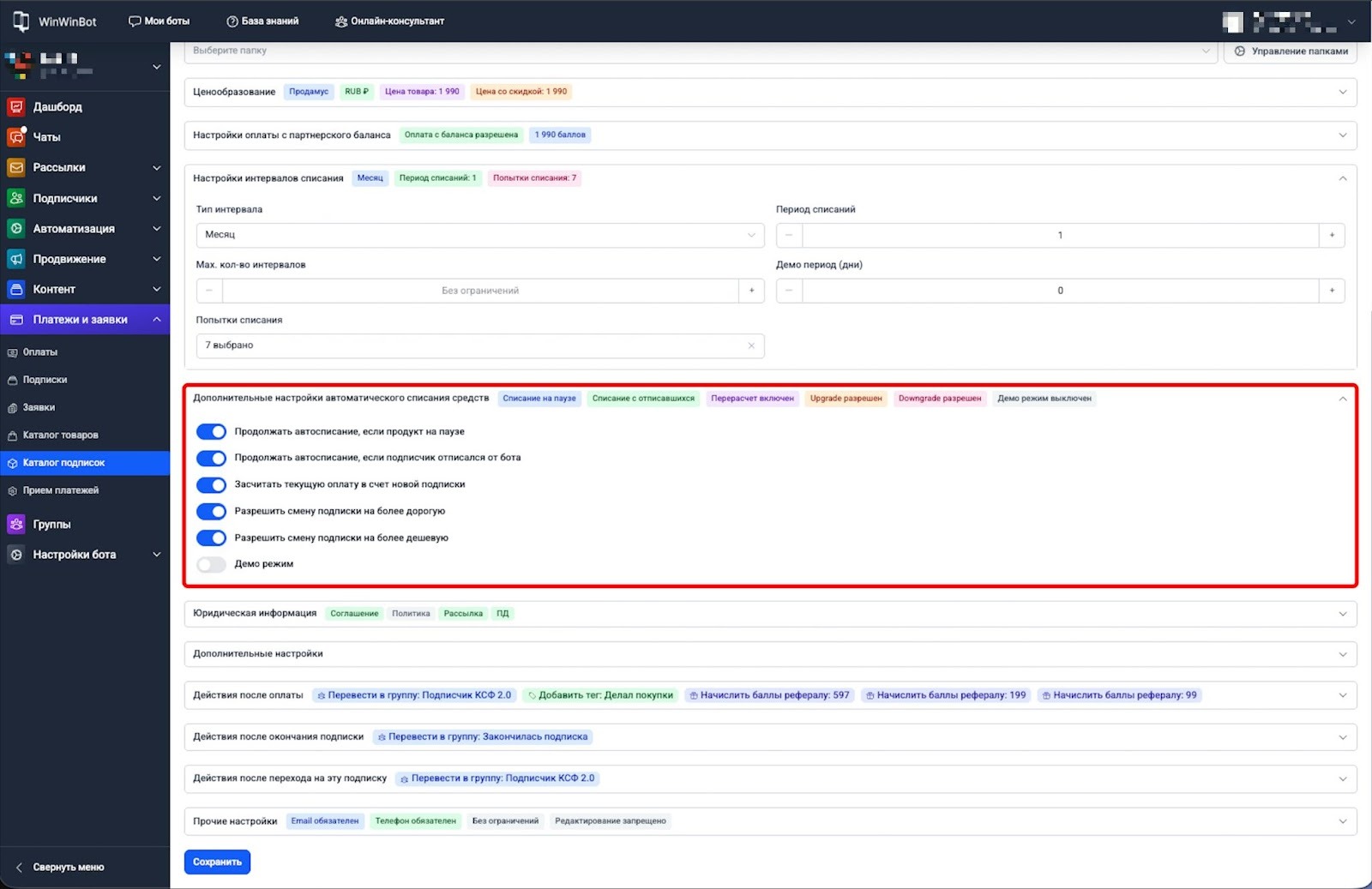Click the Рассылки envelope icon
Viewport: 1372px width, 889px height.
point(15,168)
